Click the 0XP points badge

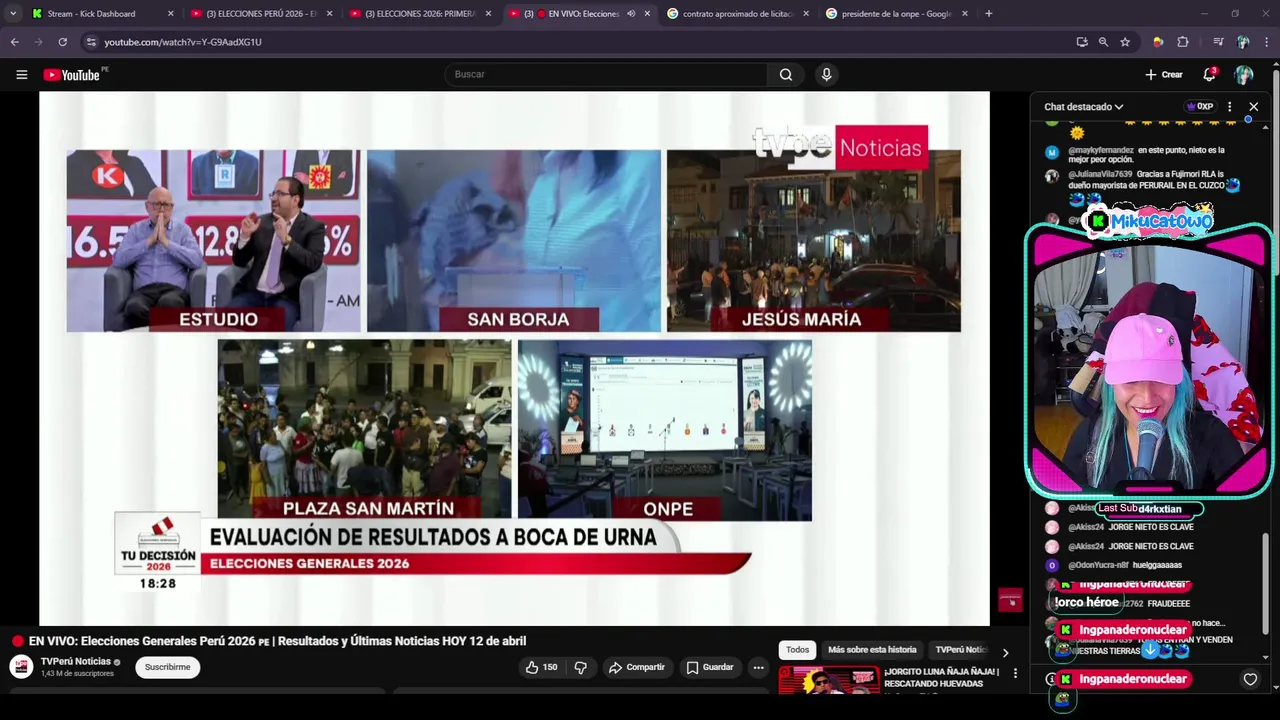pos(1200,107)
